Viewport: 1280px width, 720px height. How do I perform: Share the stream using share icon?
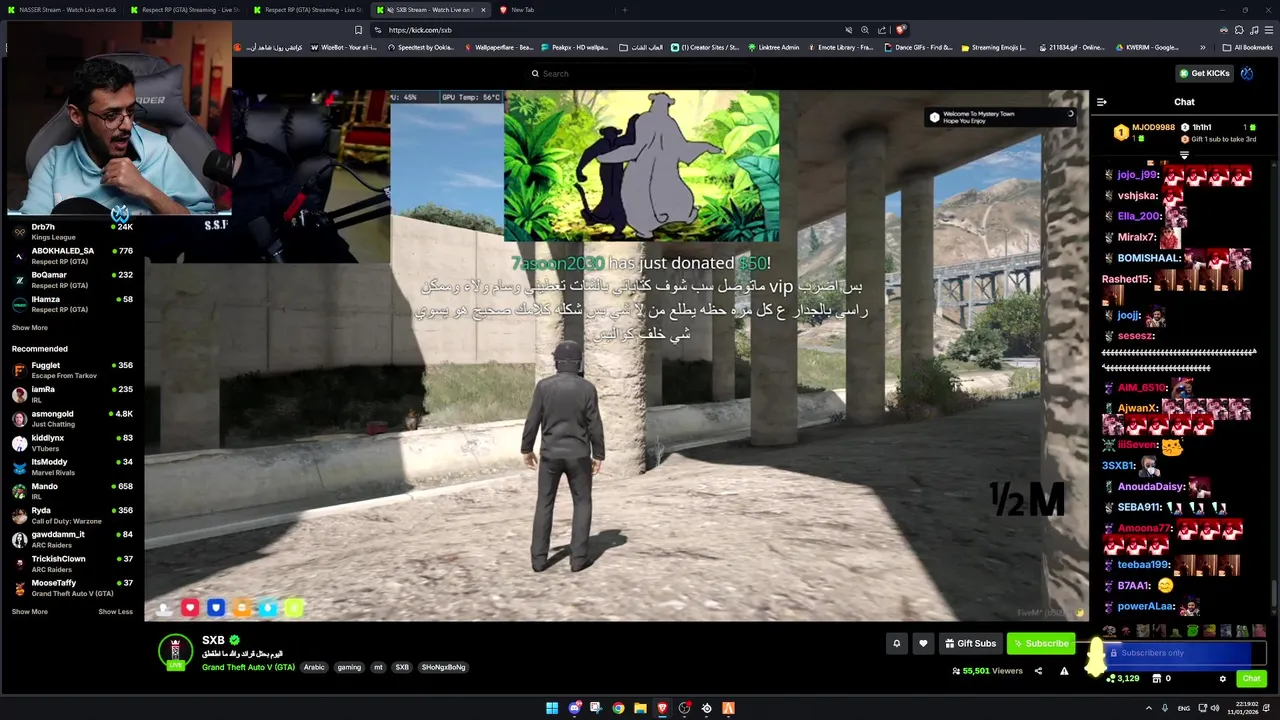1038,671
